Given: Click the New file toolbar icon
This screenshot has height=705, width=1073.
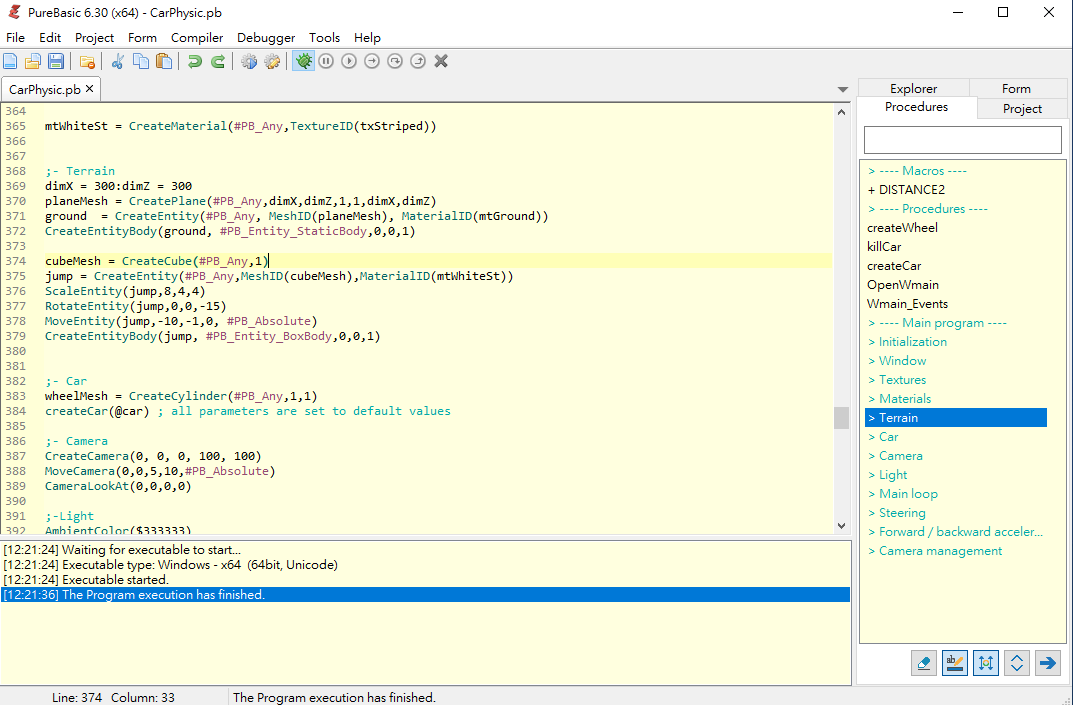Looking at the screenshot, I should click(x=11, y=62).
